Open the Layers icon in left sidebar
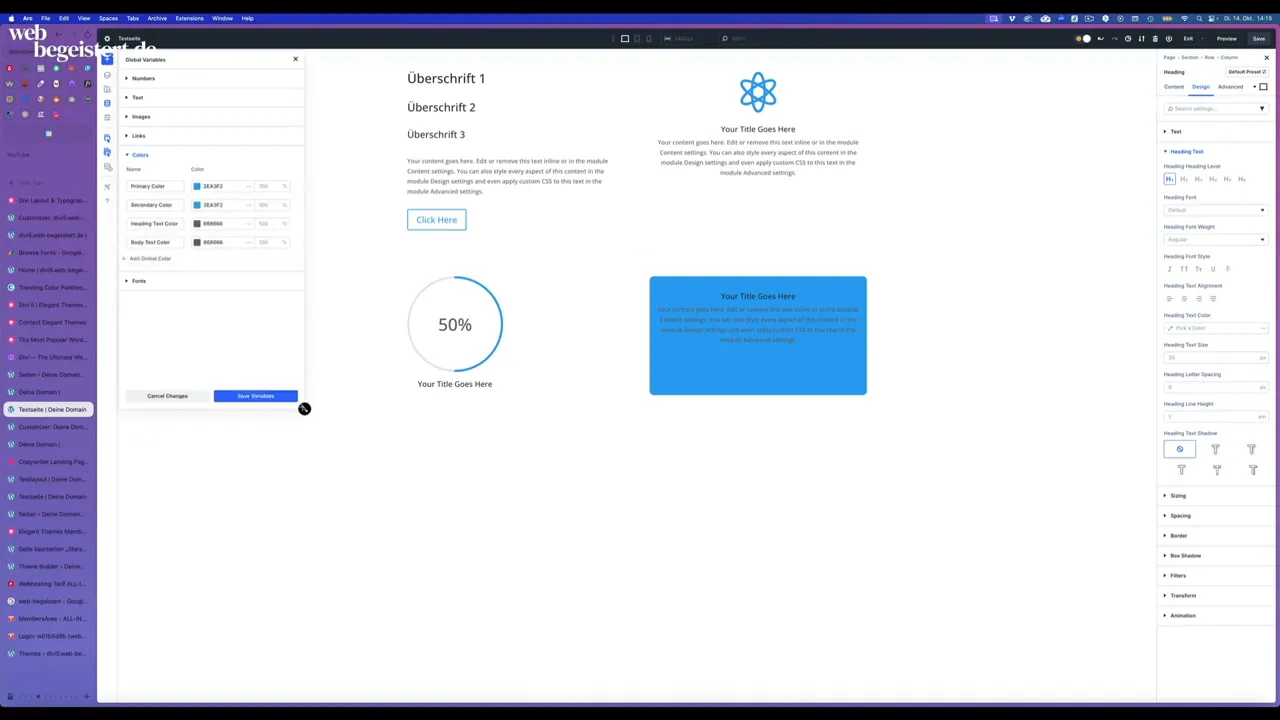1280x720 pixels. click(x=107, y=75)
